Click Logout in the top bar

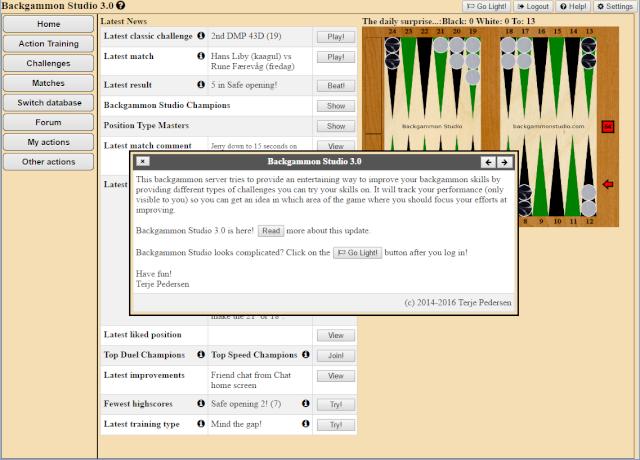(533, 7)
